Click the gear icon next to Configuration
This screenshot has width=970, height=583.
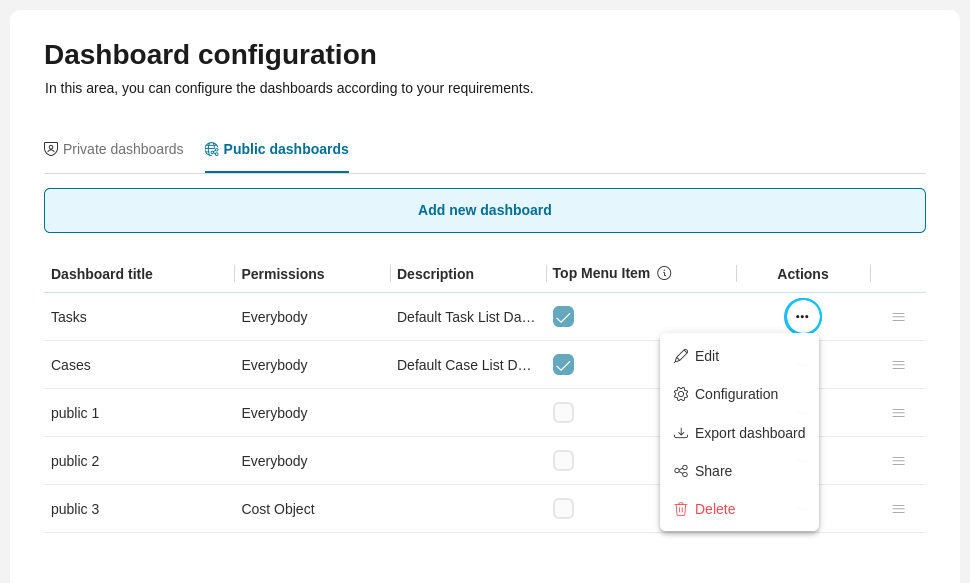[681, 394]
